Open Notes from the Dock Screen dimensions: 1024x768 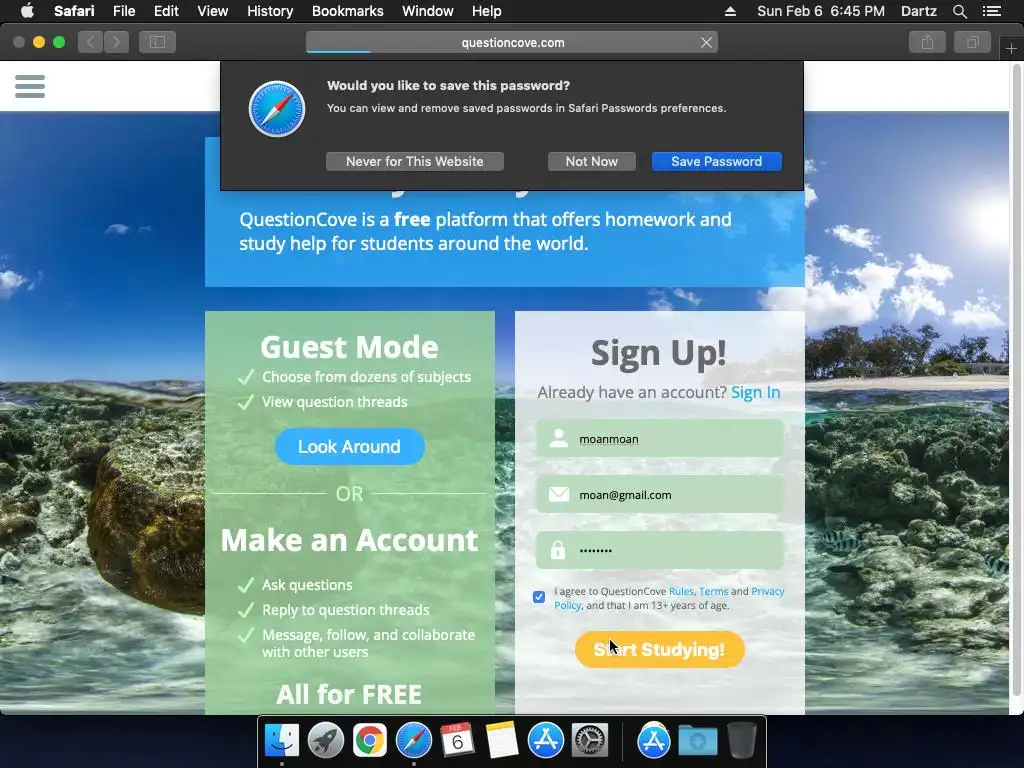[x=502, y=741]
